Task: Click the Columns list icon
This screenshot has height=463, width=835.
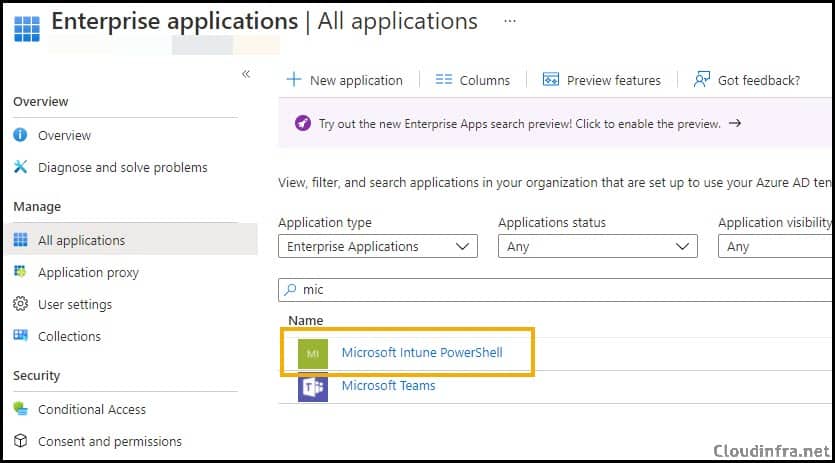Action: coord(444,79)
